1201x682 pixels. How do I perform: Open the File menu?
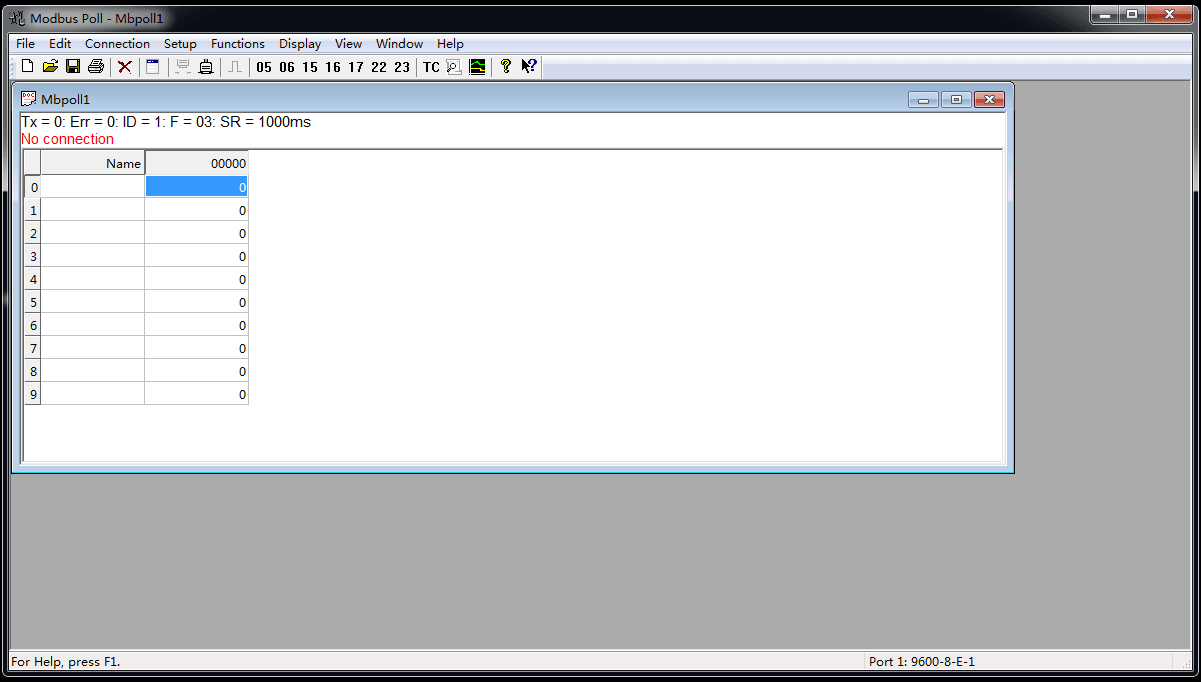point(25,44)
